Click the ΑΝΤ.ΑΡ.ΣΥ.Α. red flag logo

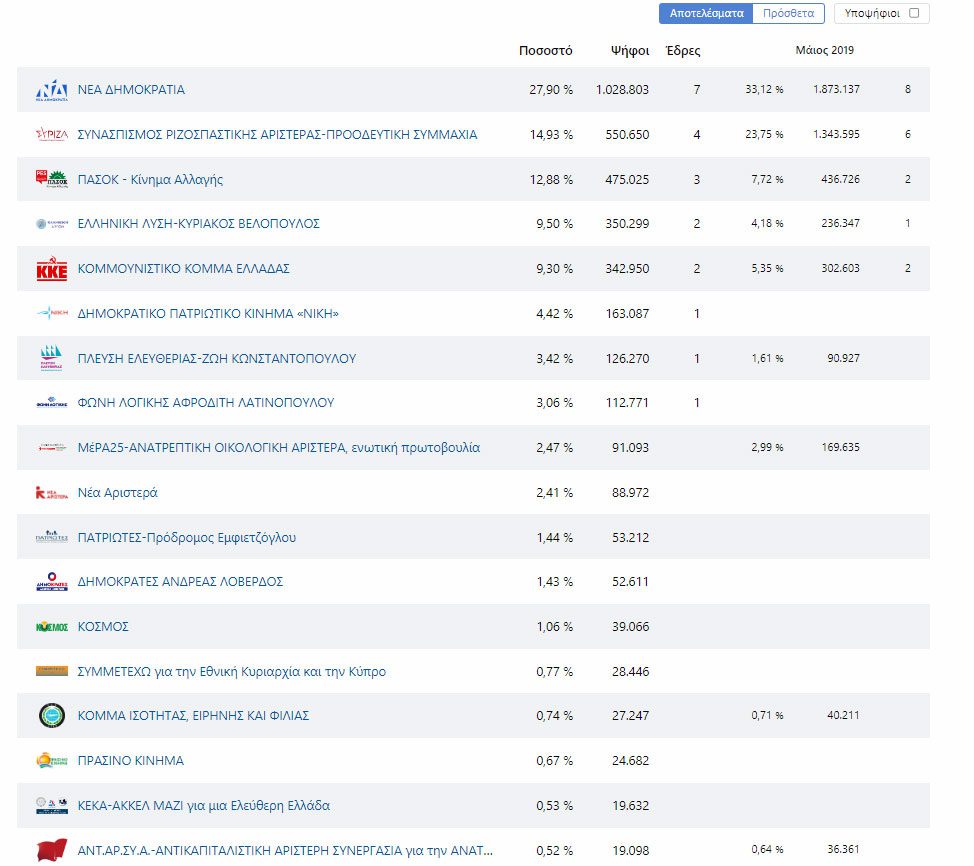pos(52,850)
